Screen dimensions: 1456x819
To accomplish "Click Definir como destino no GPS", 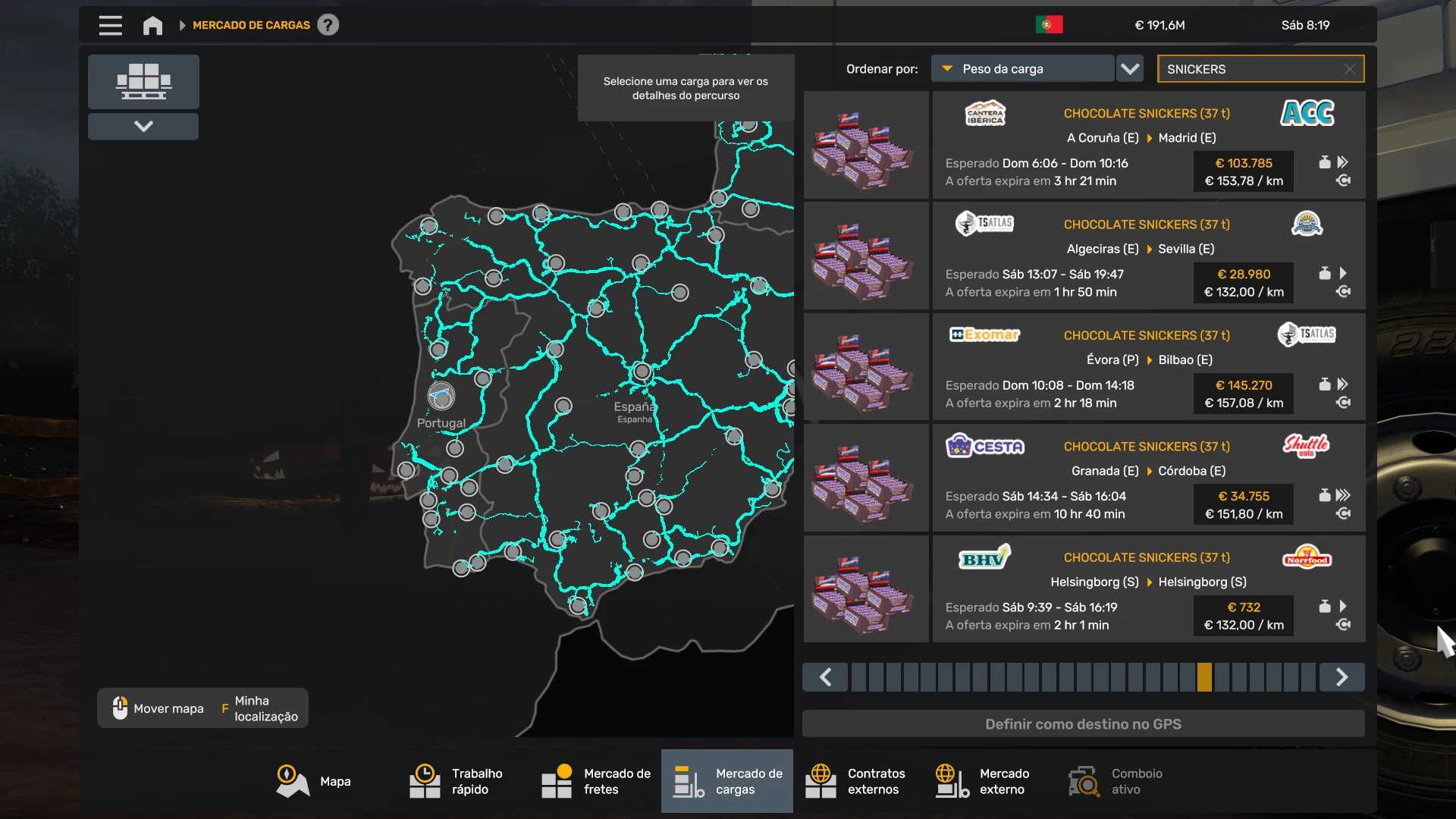I will click(x=1083, y=724).
